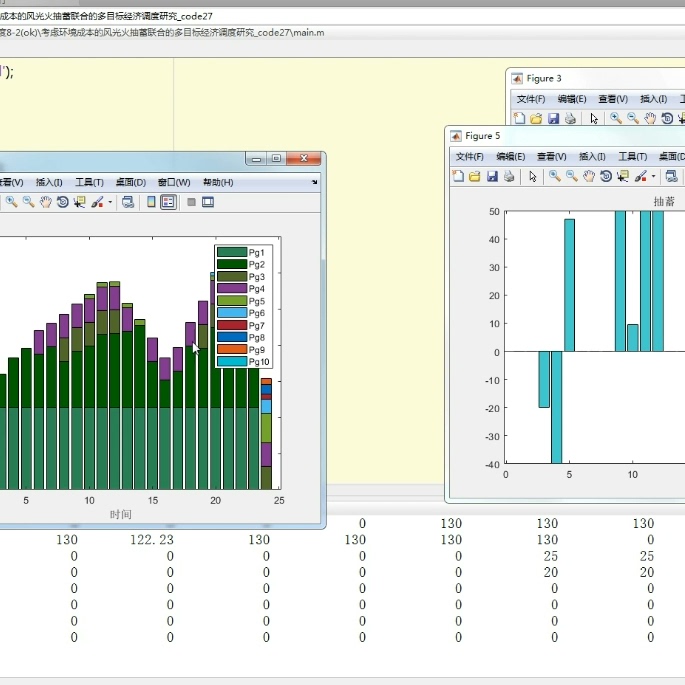Click Pg4 purple swatch in legend
The height and width of the screenshot is (685, 685).
pos(232,288)
